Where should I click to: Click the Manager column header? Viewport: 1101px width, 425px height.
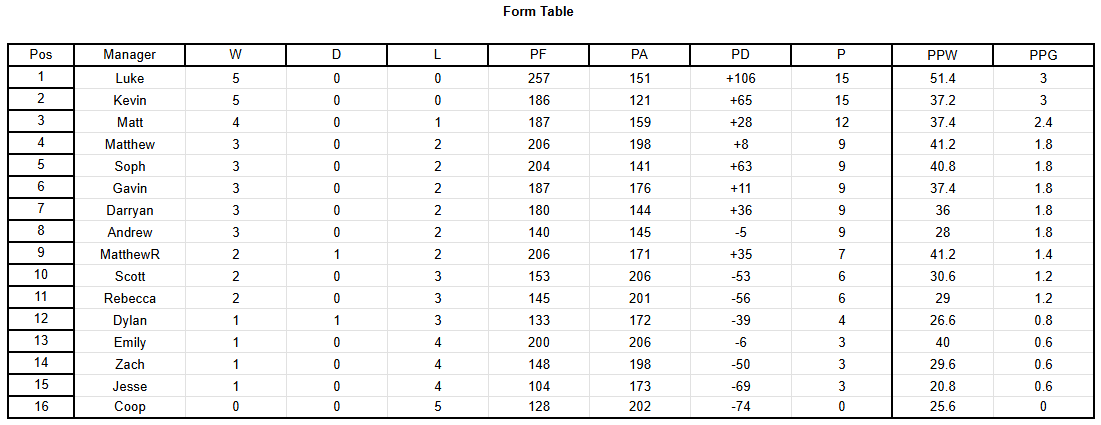click(129, 55)
